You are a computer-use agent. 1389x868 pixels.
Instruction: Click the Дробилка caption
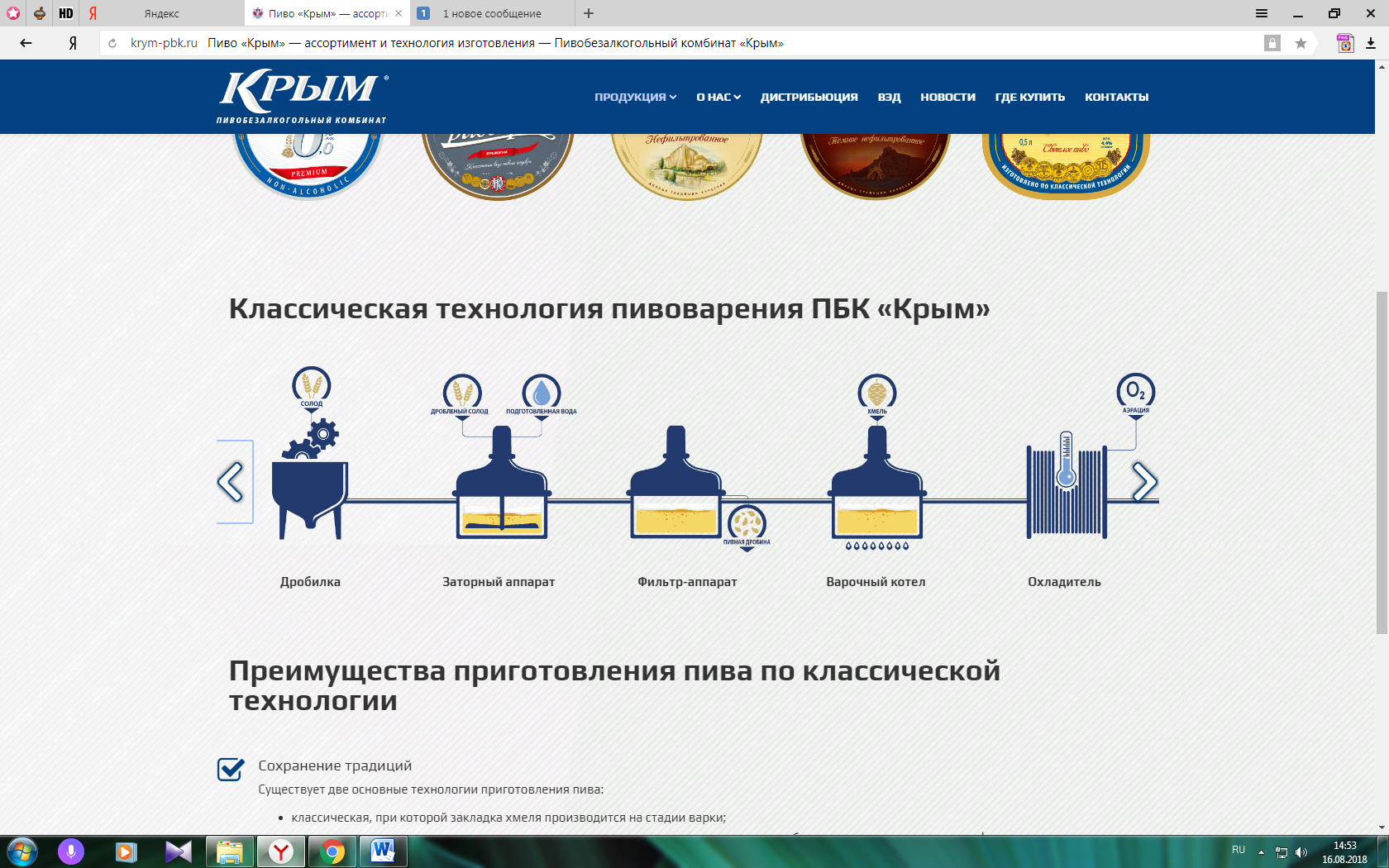[x=310, y=582]
